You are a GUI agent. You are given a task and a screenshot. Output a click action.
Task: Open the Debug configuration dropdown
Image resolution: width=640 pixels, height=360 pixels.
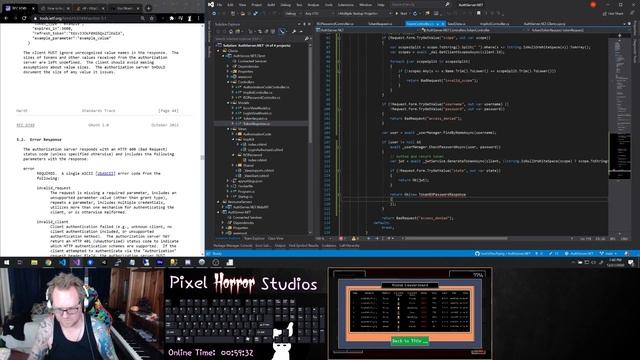point(292,13)
